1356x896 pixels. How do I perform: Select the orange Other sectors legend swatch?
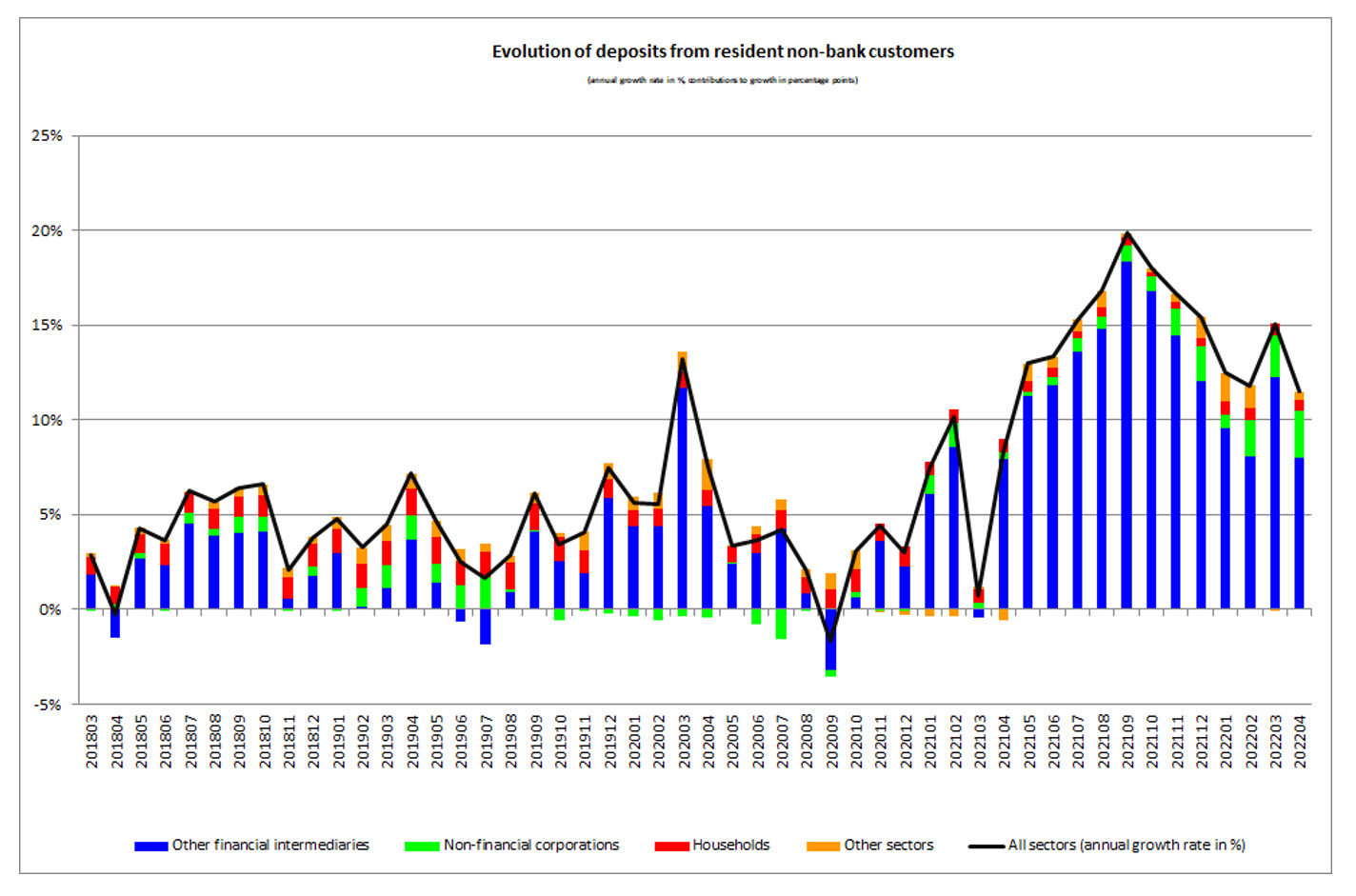[823, 846]
